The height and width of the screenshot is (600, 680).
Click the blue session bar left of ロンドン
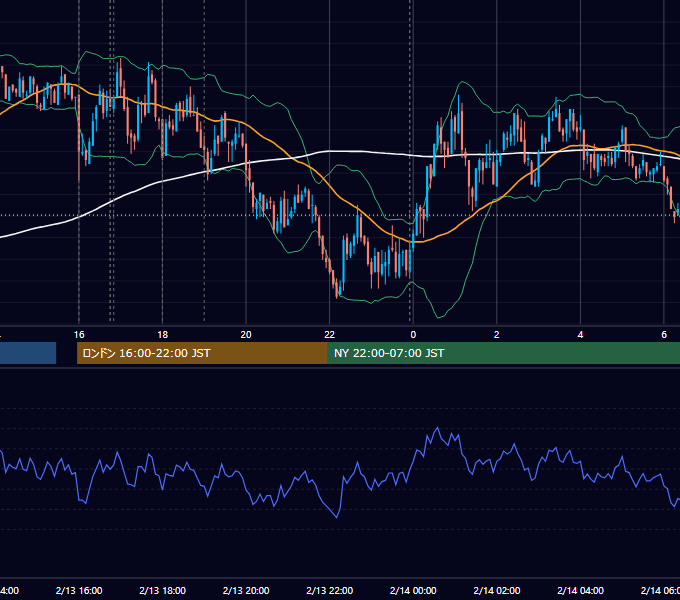pos(28,353)
